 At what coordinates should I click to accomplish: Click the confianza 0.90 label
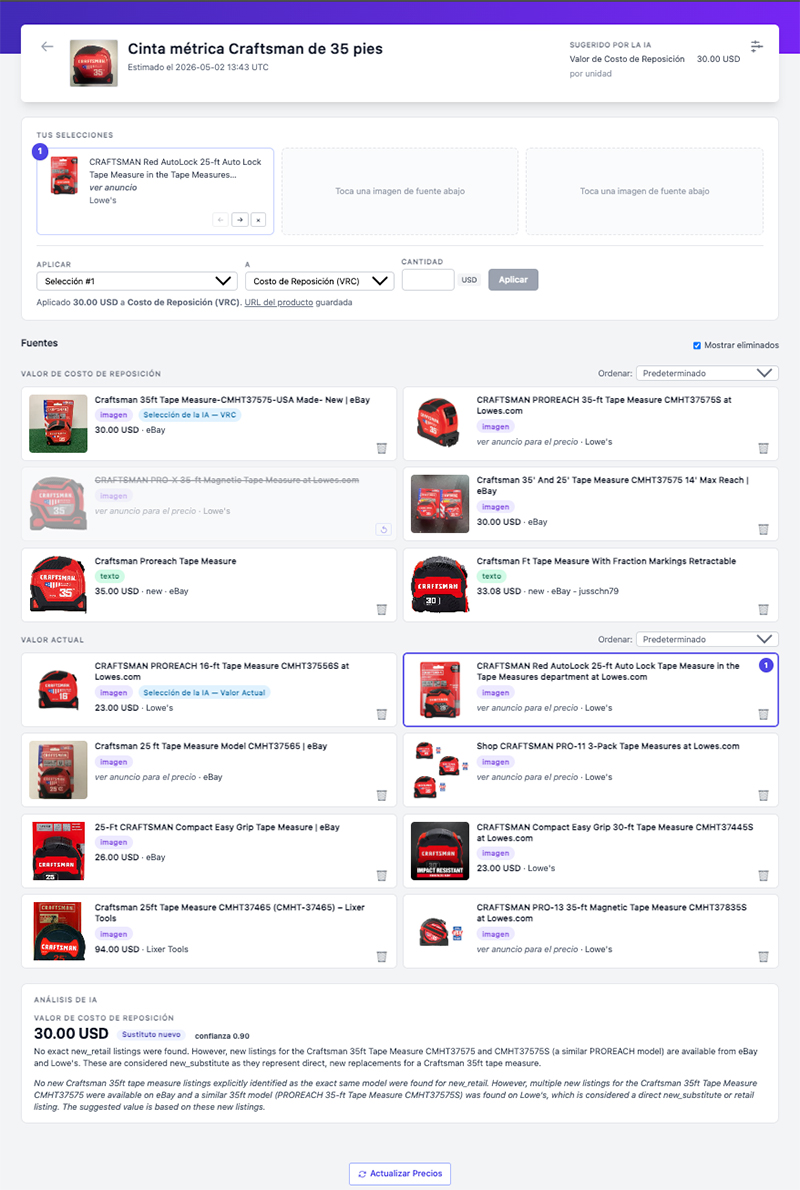pyautogui.click(x=222, y=1036)
